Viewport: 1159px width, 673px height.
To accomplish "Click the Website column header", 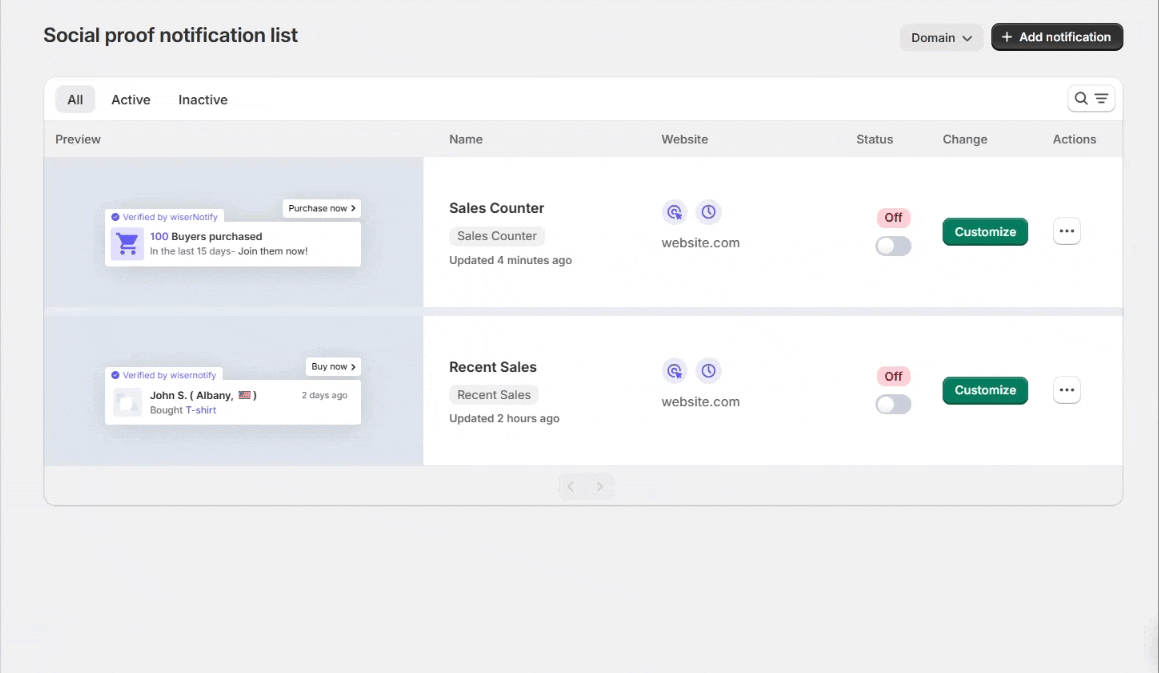I will [x=684, y=140].
